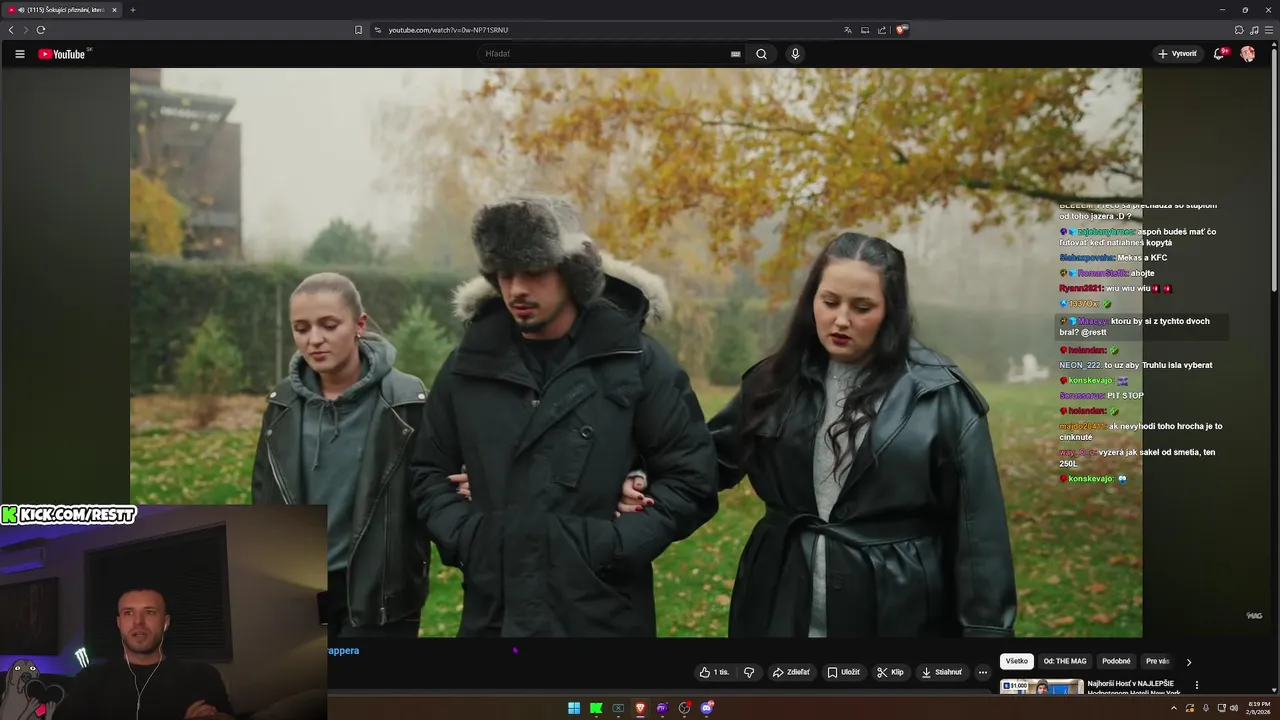Click the translate page icon
1280x720 pixels.
point(848,30)
